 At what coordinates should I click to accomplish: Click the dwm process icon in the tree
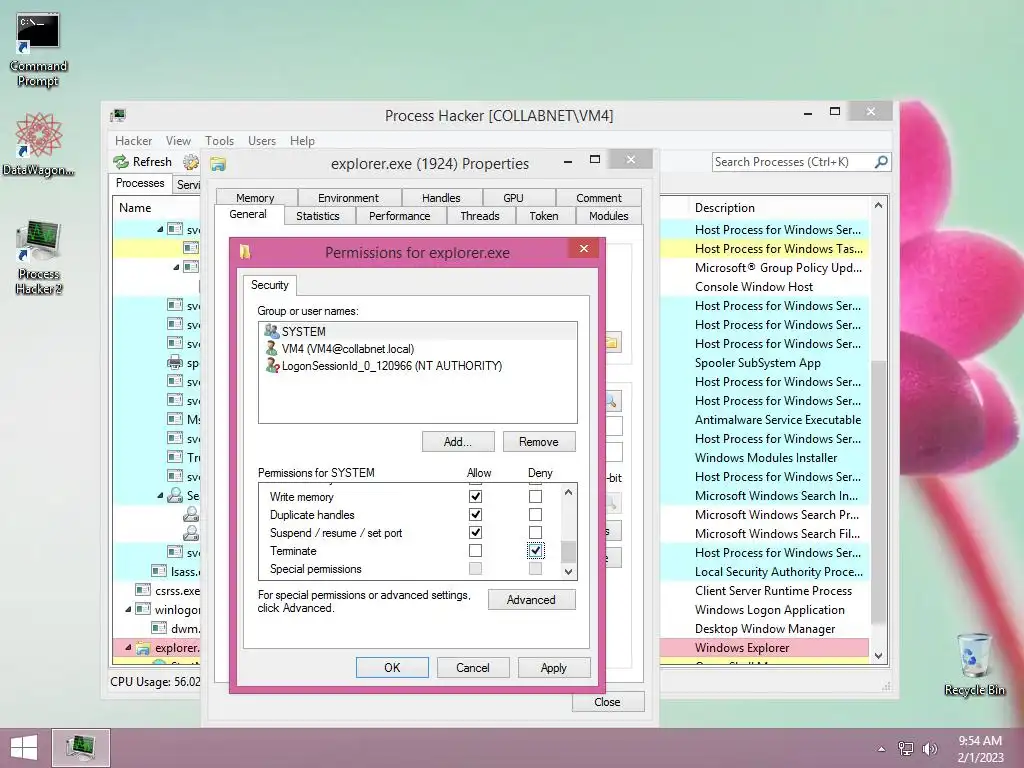[x=159, y=628]
